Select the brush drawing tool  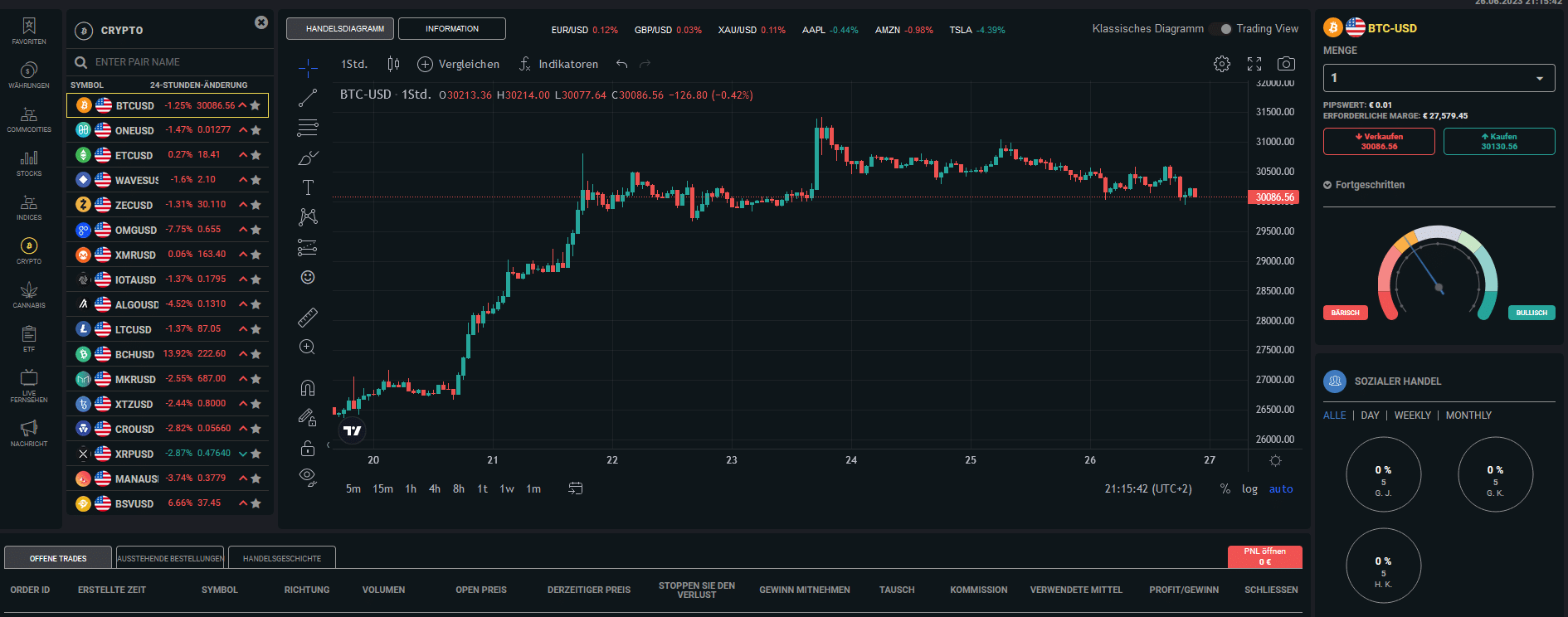tap(308, 158)
